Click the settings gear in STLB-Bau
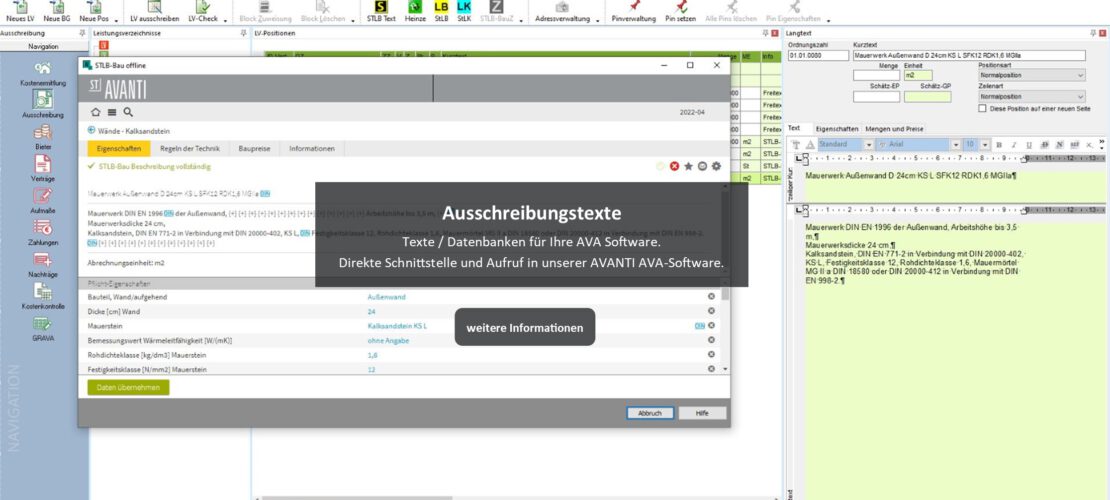 pyautogui.click(x=716, y=166)
